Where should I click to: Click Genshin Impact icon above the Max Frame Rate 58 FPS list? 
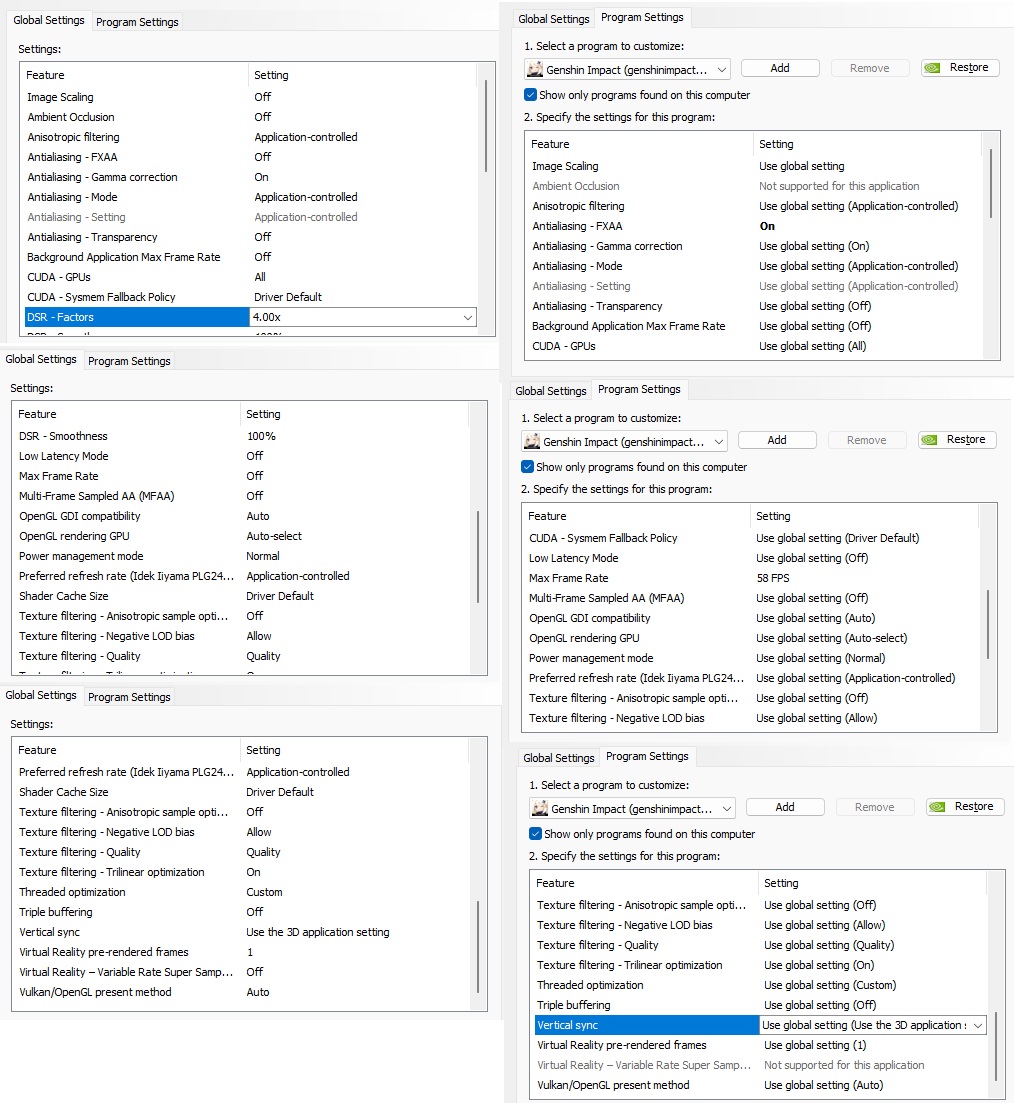pos(532,441)
